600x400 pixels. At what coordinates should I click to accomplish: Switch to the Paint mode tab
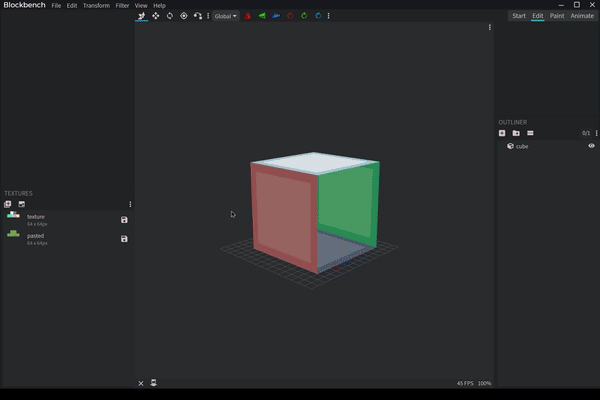point(557,16)
